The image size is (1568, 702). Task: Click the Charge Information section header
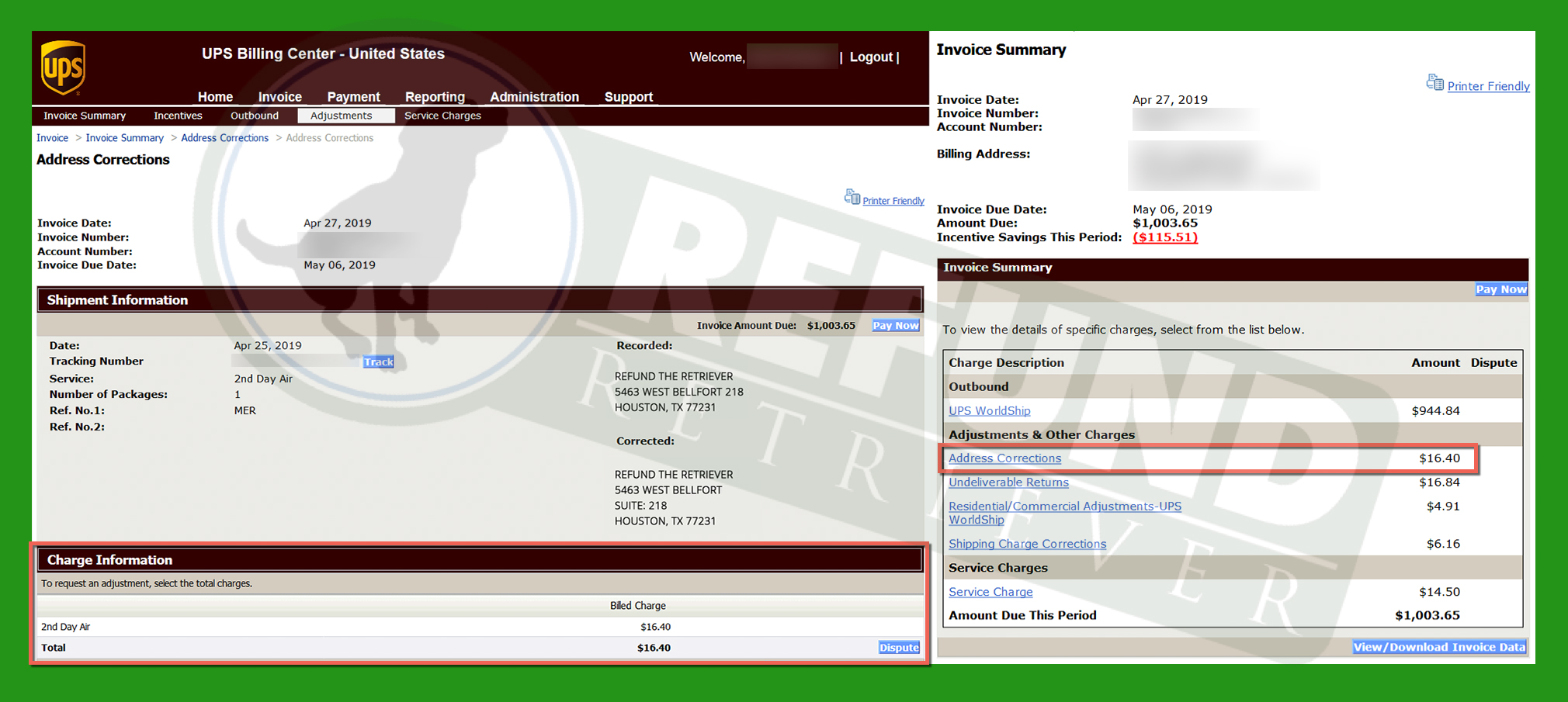click(480, 560)
